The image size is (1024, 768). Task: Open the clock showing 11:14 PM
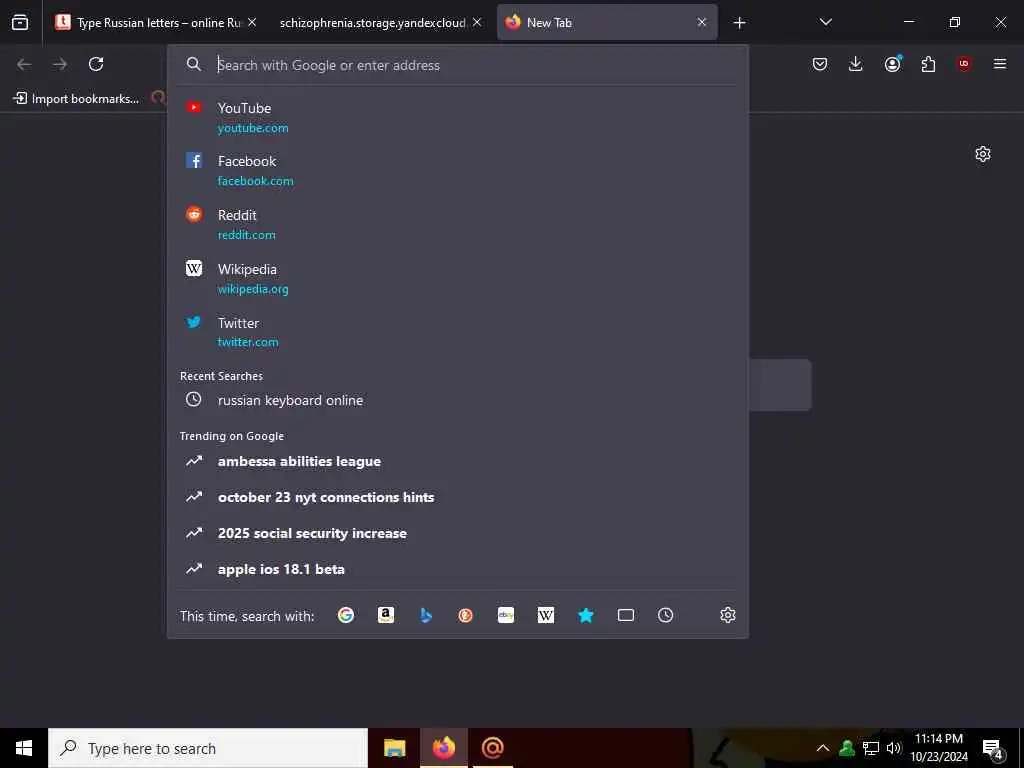(x=939, y=748)
